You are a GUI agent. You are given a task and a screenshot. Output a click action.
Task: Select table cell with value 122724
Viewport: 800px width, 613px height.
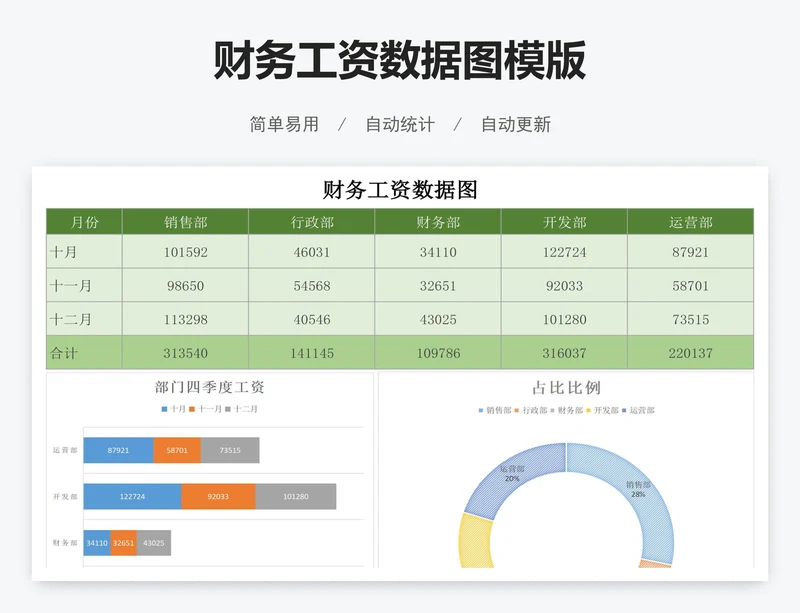564,252
